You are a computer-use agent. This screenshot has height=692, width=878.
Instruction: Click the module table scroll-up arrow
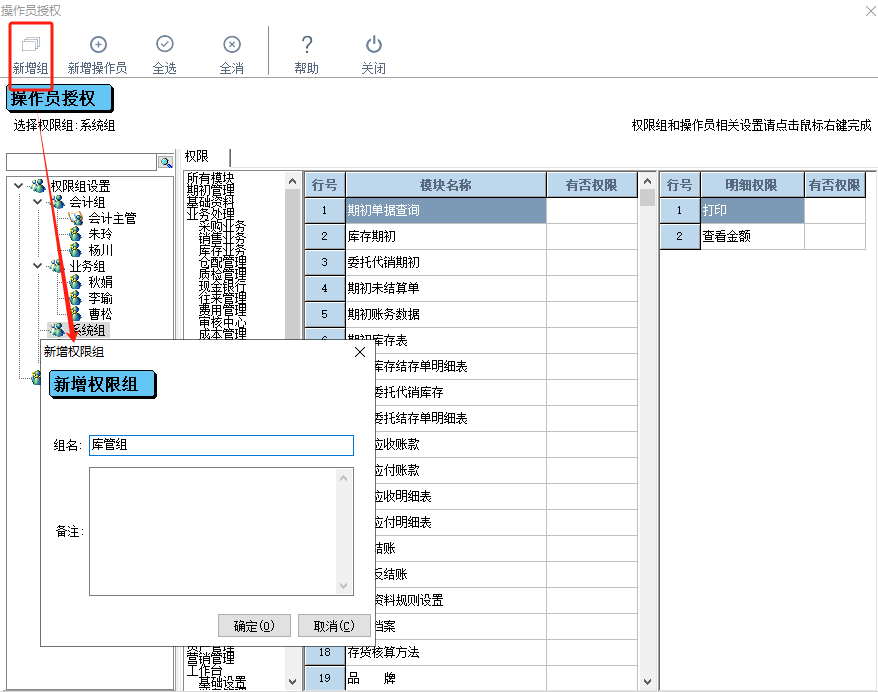[647, 181]
